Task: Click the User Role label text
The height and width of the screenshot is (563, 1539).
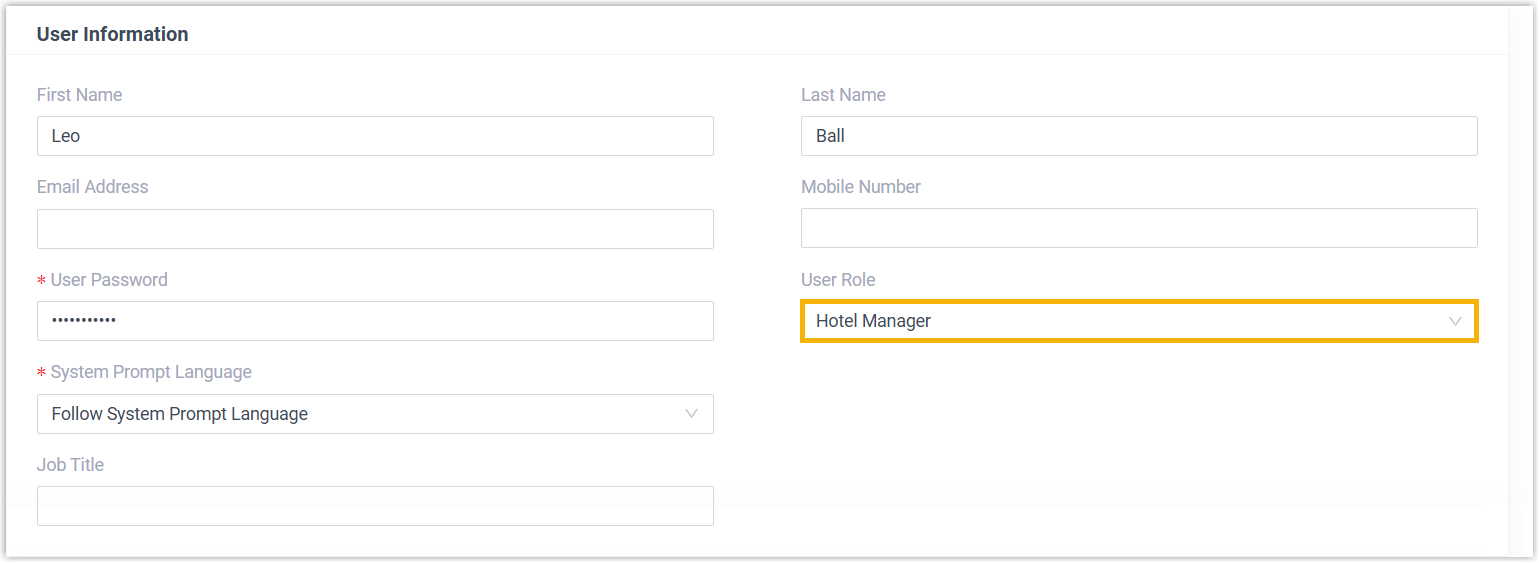Action: pos(838,280)
